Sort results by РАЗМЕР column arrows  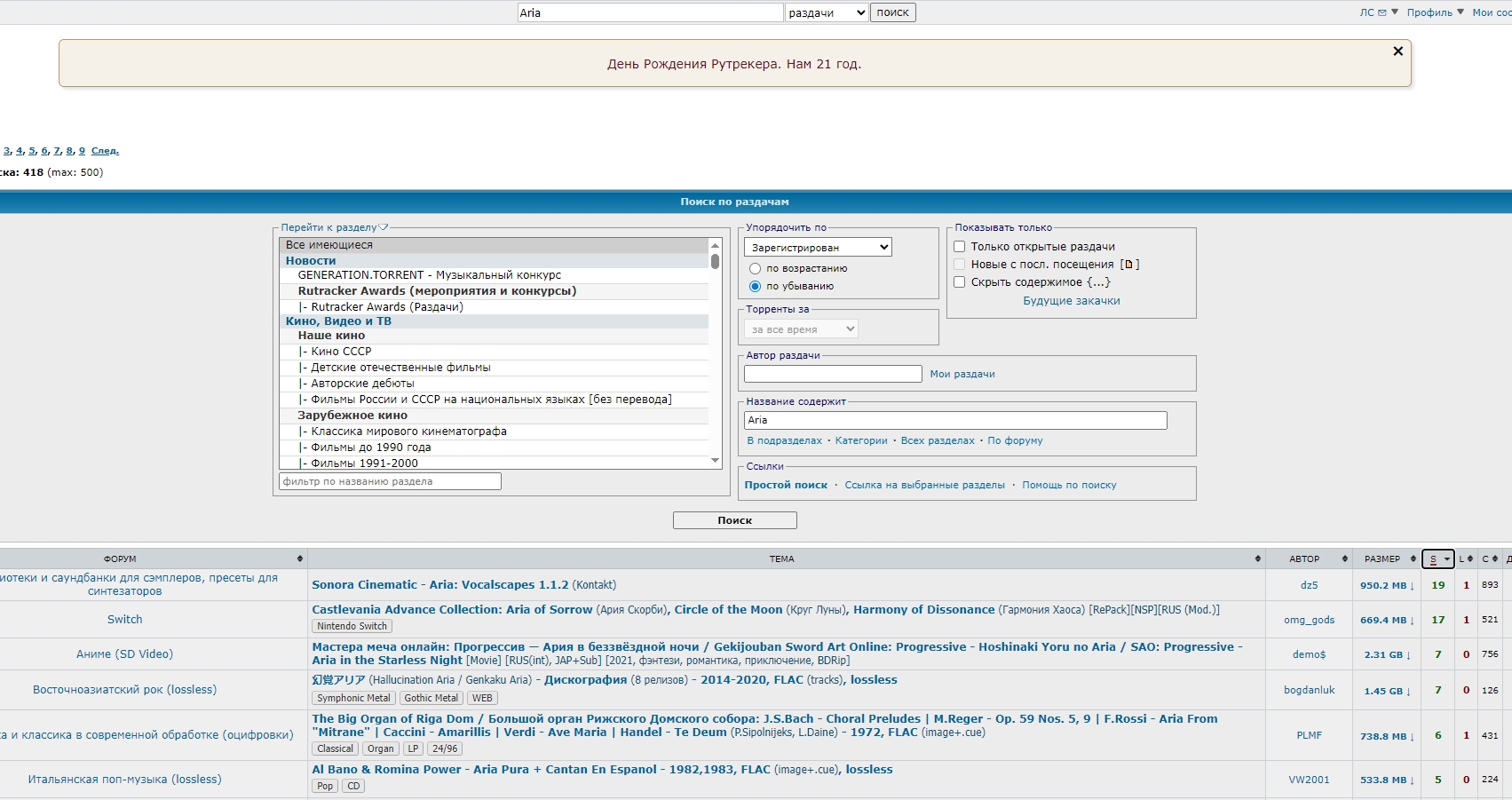click(x=1413, y=559)
